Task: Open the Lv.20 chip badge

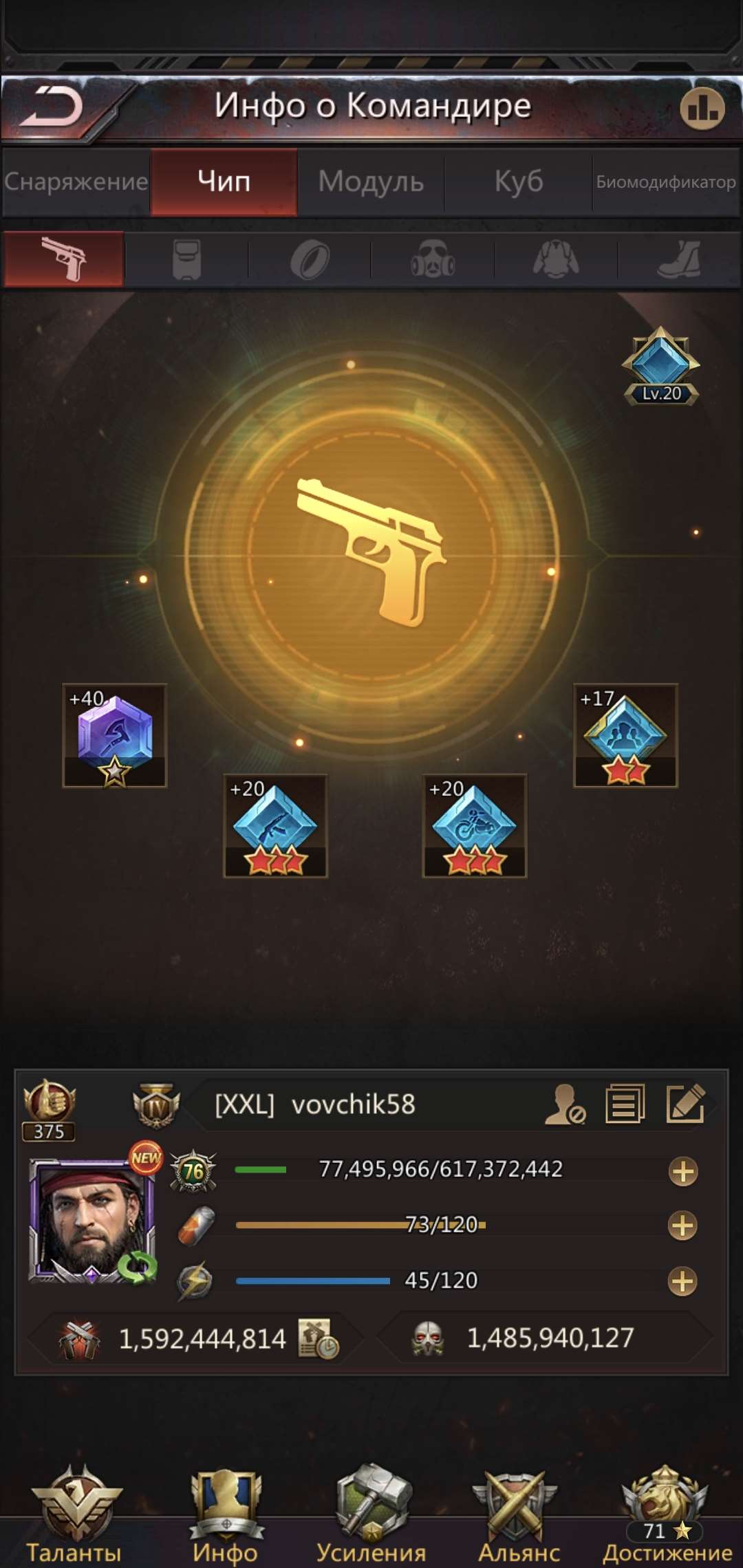Action: [x=660, y=366]
